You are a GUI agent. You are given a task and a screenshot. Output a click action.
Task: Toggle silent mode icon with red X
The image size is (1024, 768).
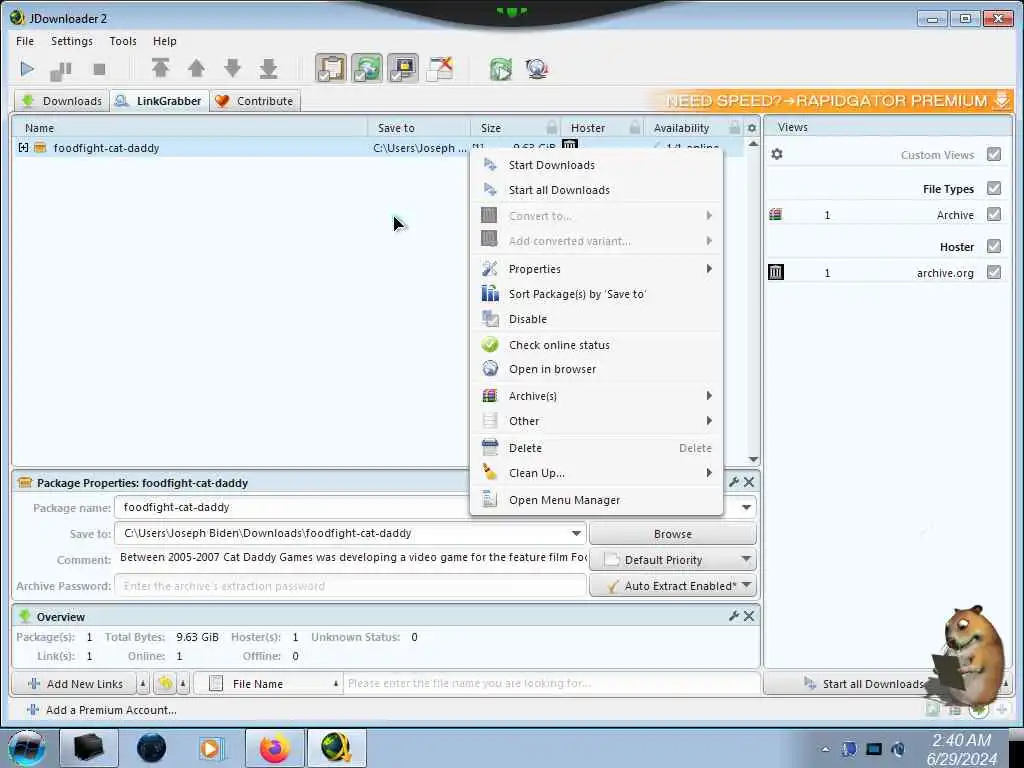pyautogui.click(x=440, y=68)
